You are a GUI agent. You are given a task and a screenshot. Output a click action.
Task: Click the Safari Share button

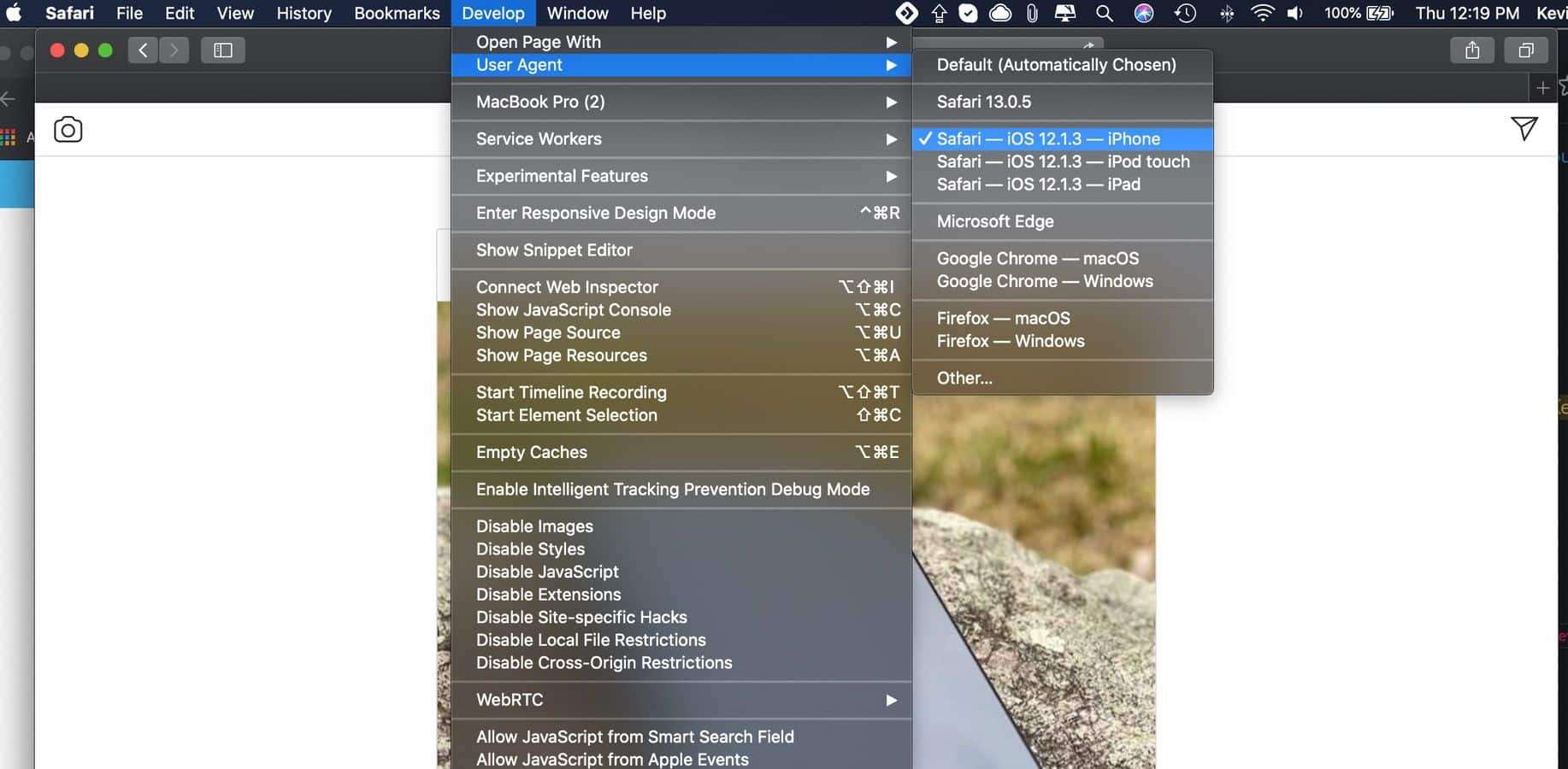pos(1472,50)
